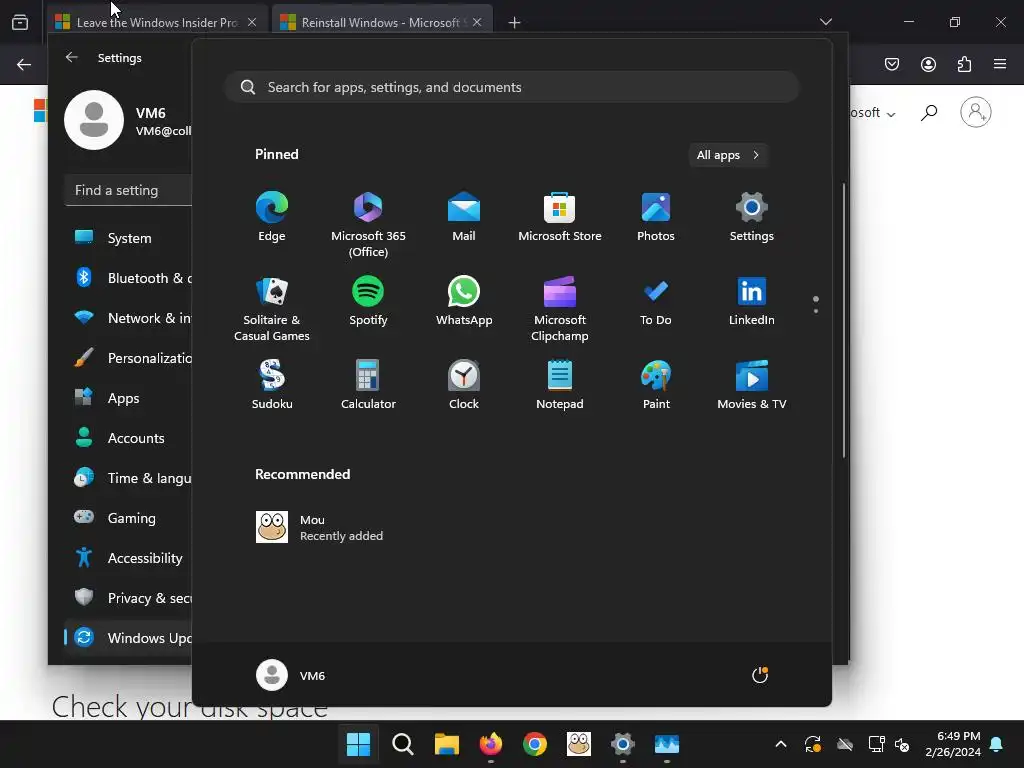Select System in Settings sidebar

128,238
